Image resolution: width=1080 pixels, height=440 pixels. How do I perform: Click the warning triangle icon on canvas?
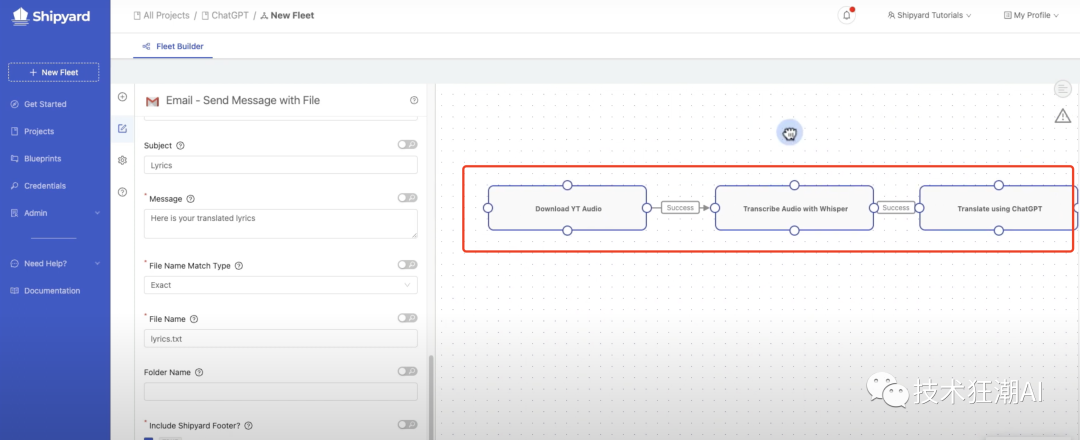point(1063,116)
